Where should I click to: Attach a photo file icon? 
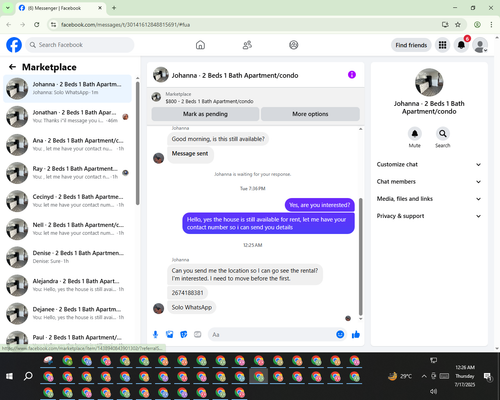point(170,334)
